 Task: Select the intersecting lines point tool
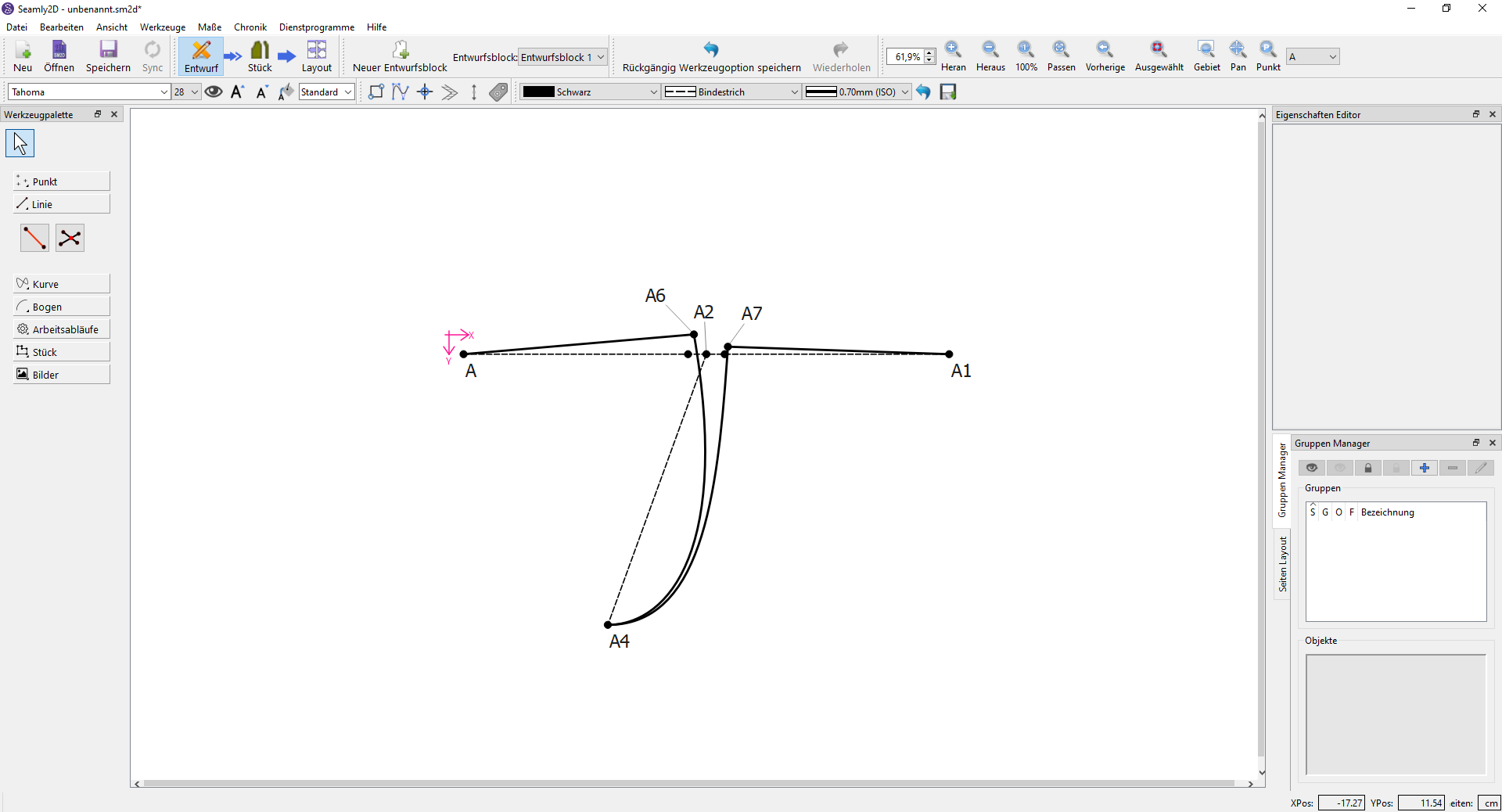coord(70,238)
